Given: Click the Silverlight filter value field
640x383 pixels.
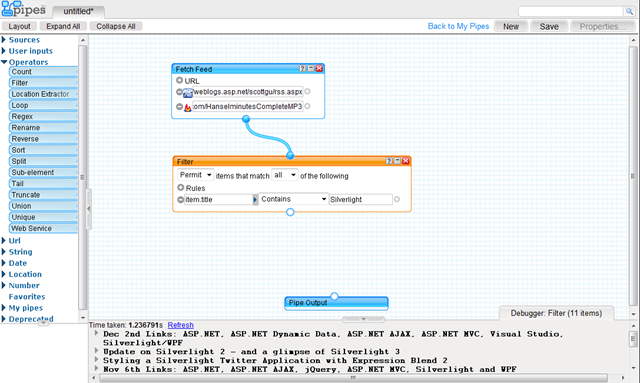Looking at the screenshot, I should [x=360, y=199].
